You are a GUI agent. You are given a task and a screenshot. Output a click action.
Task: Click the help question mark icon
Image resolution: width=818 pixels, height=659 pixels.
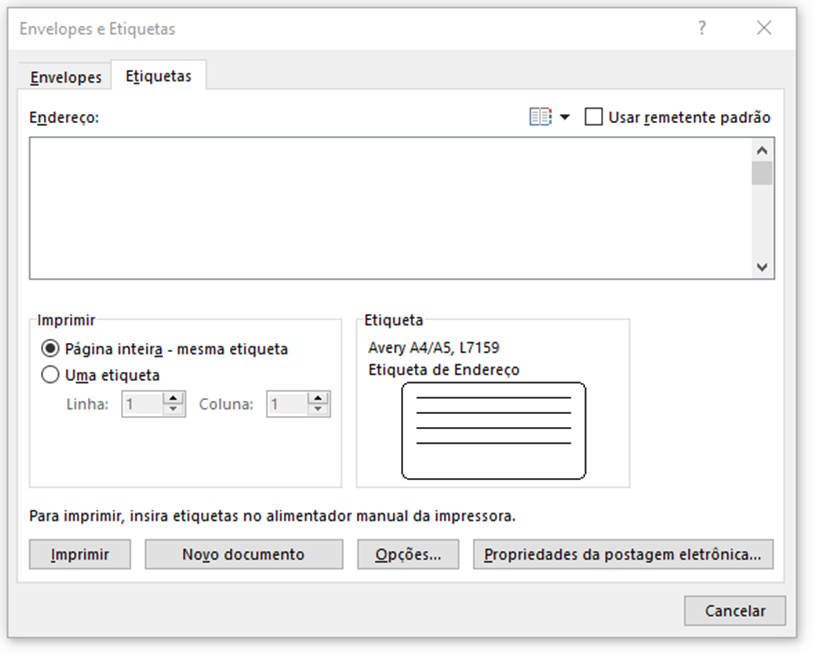(x=702, y=28)
